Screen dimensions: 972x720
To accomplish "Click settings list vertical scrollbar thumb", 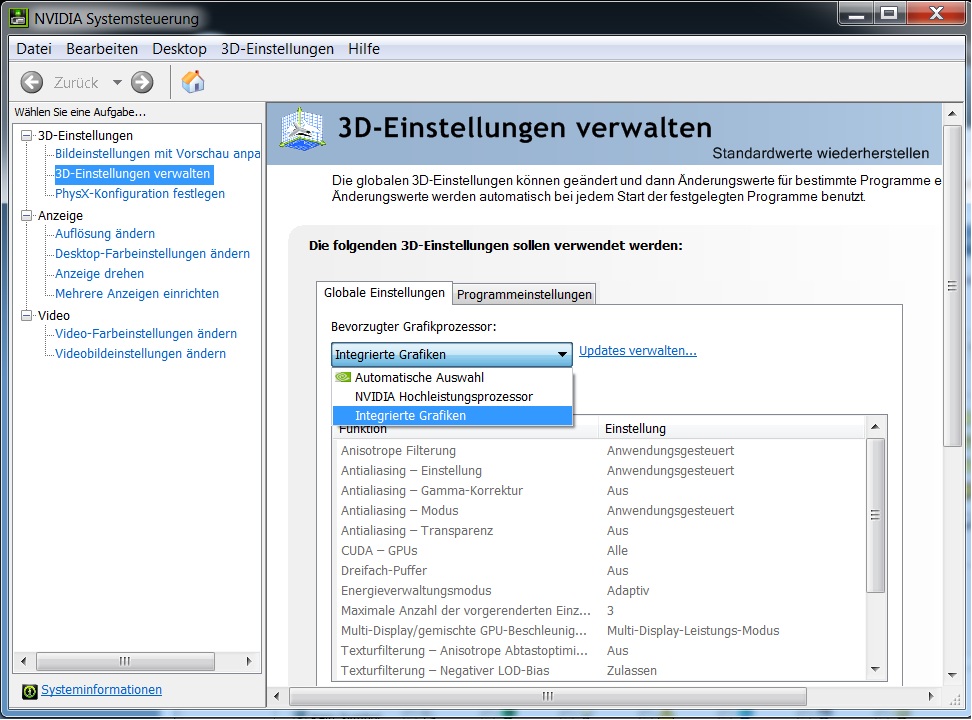I will coord(875,515).
